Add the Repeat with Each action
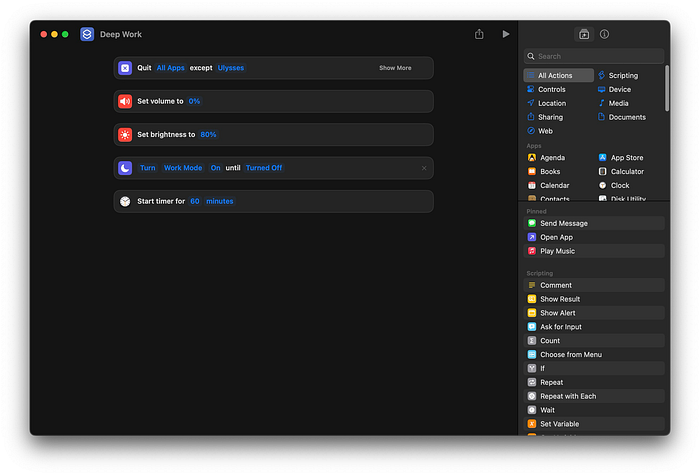The width and height of the screenshot is (700, 475). [x=594, y=396]
